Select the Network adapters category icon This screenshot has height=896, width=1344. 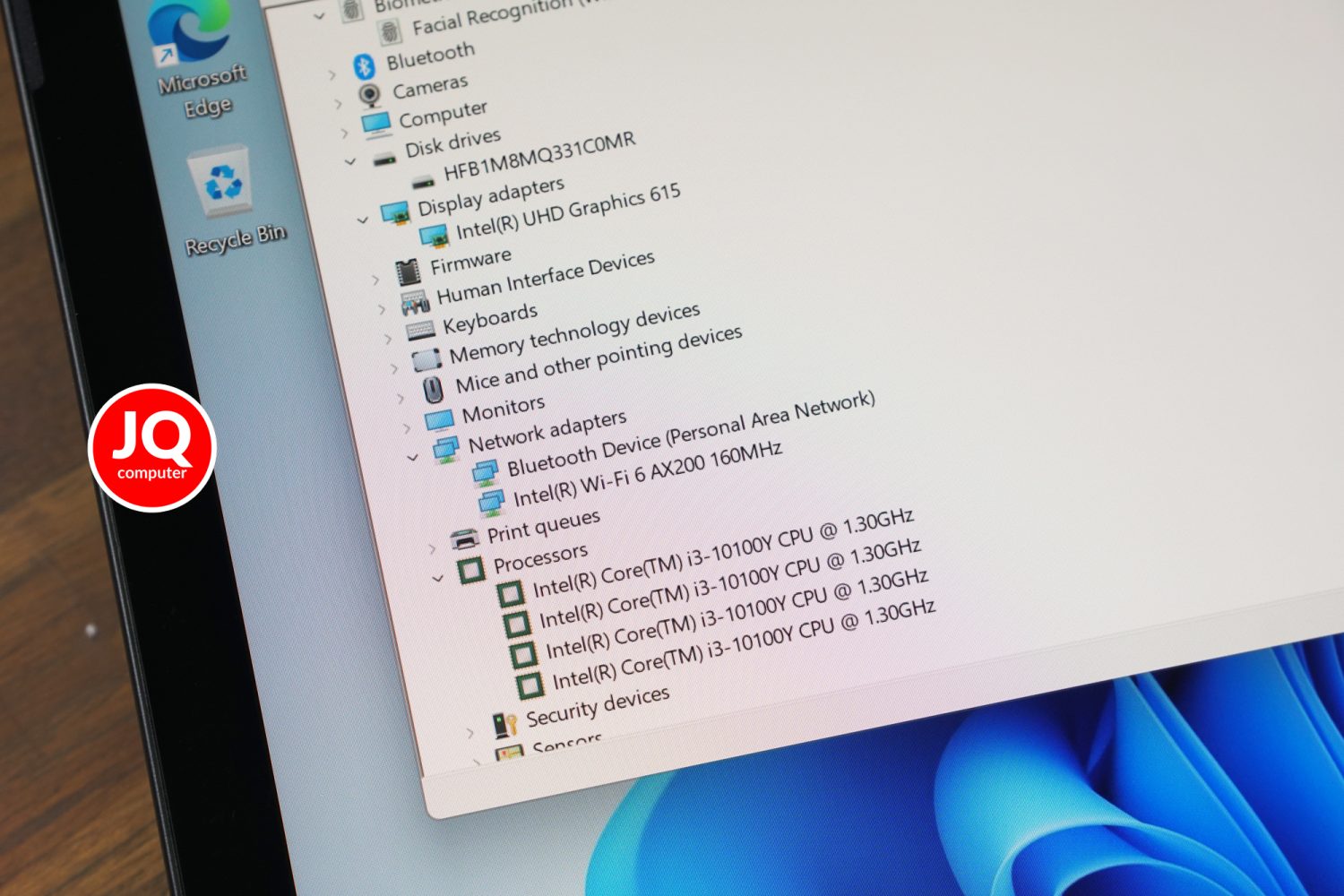click(x=446, y=449)
